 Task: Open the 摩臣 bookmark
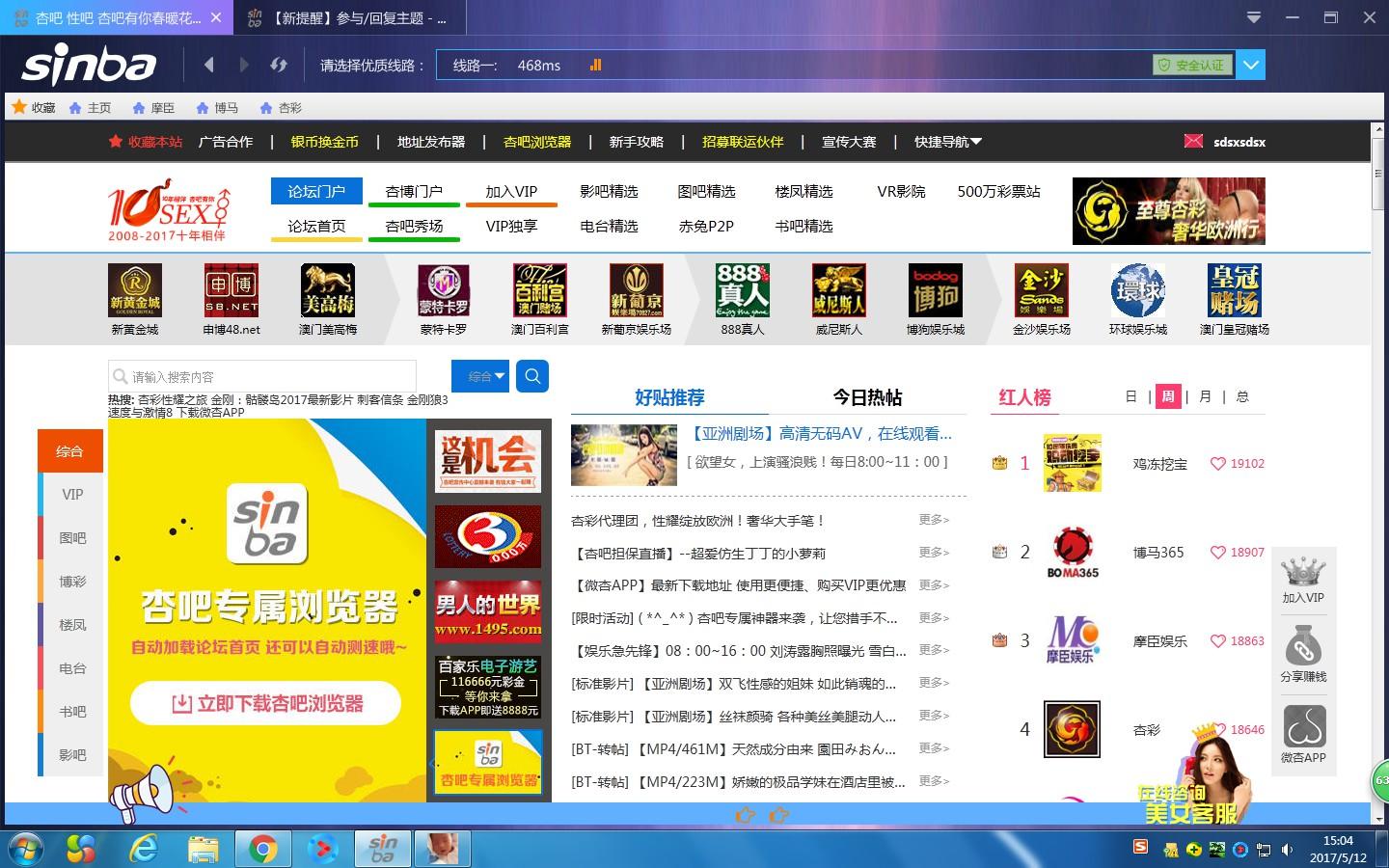pyautogui.click(x=153, y=107)
